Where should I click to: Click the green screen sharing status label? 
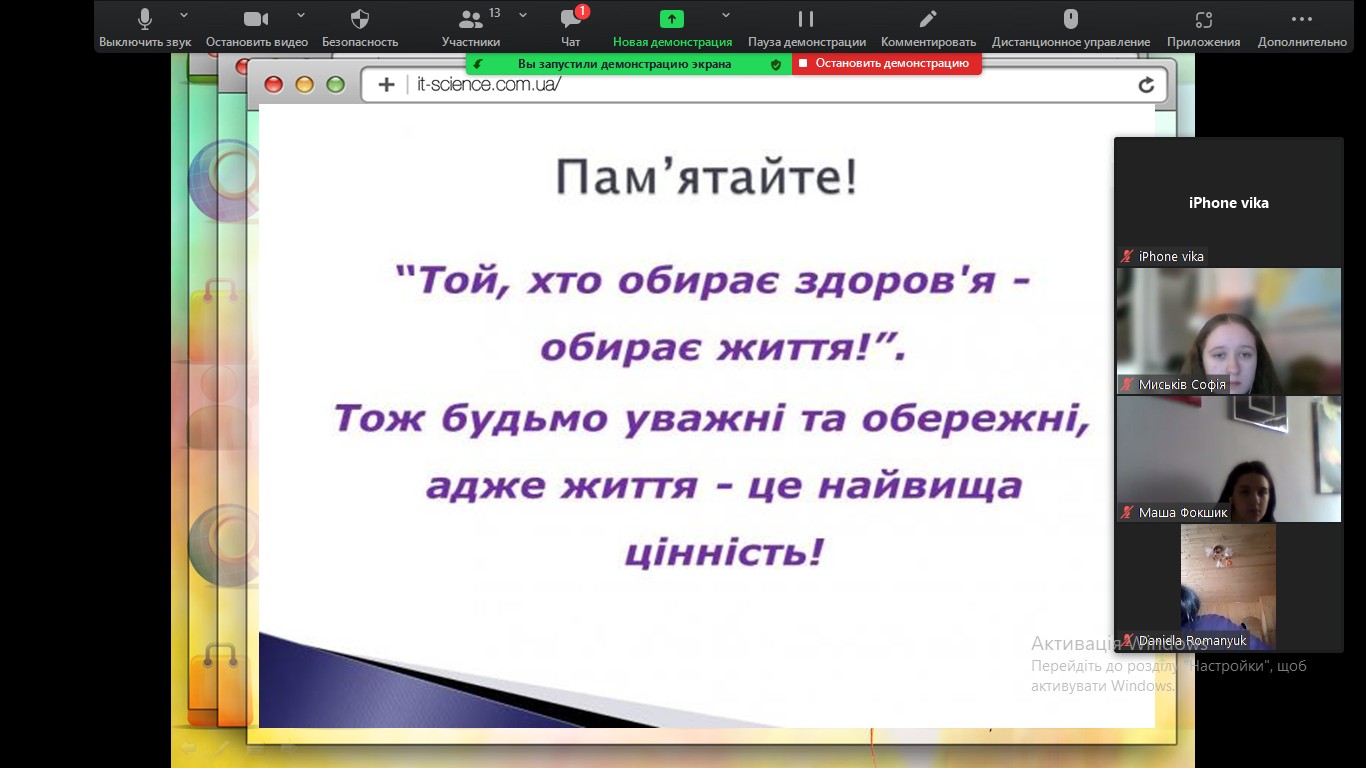coord(624,63)
